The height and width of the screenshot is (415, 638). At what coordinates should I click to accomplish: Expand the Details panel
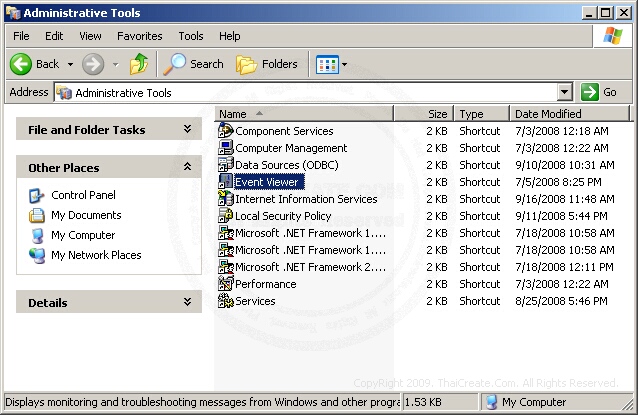coord(187,301)
